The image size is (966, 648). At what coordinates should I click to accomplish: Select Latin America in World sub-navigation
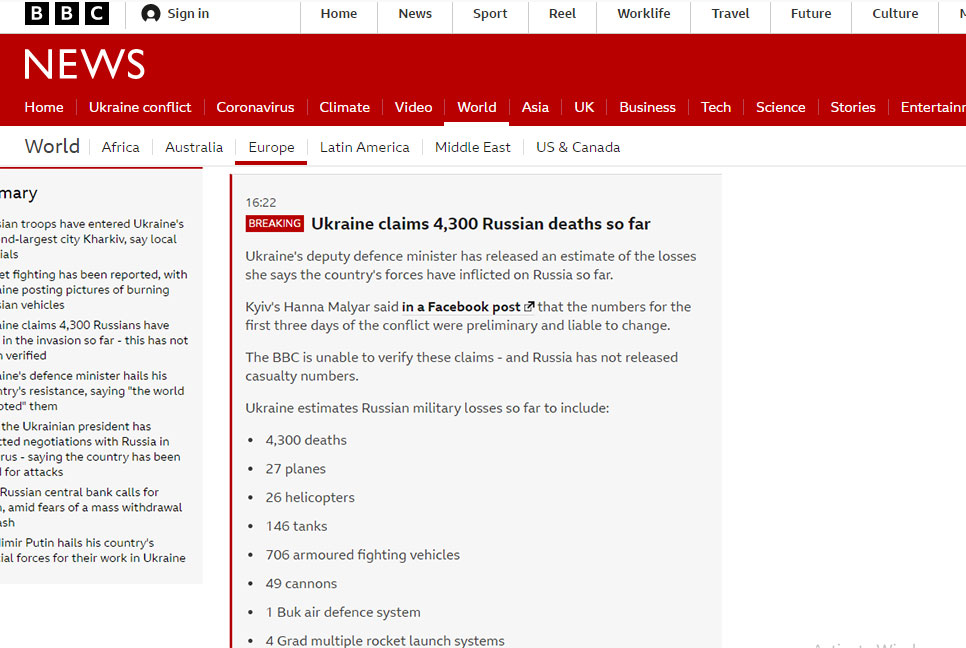click(365, 147)
